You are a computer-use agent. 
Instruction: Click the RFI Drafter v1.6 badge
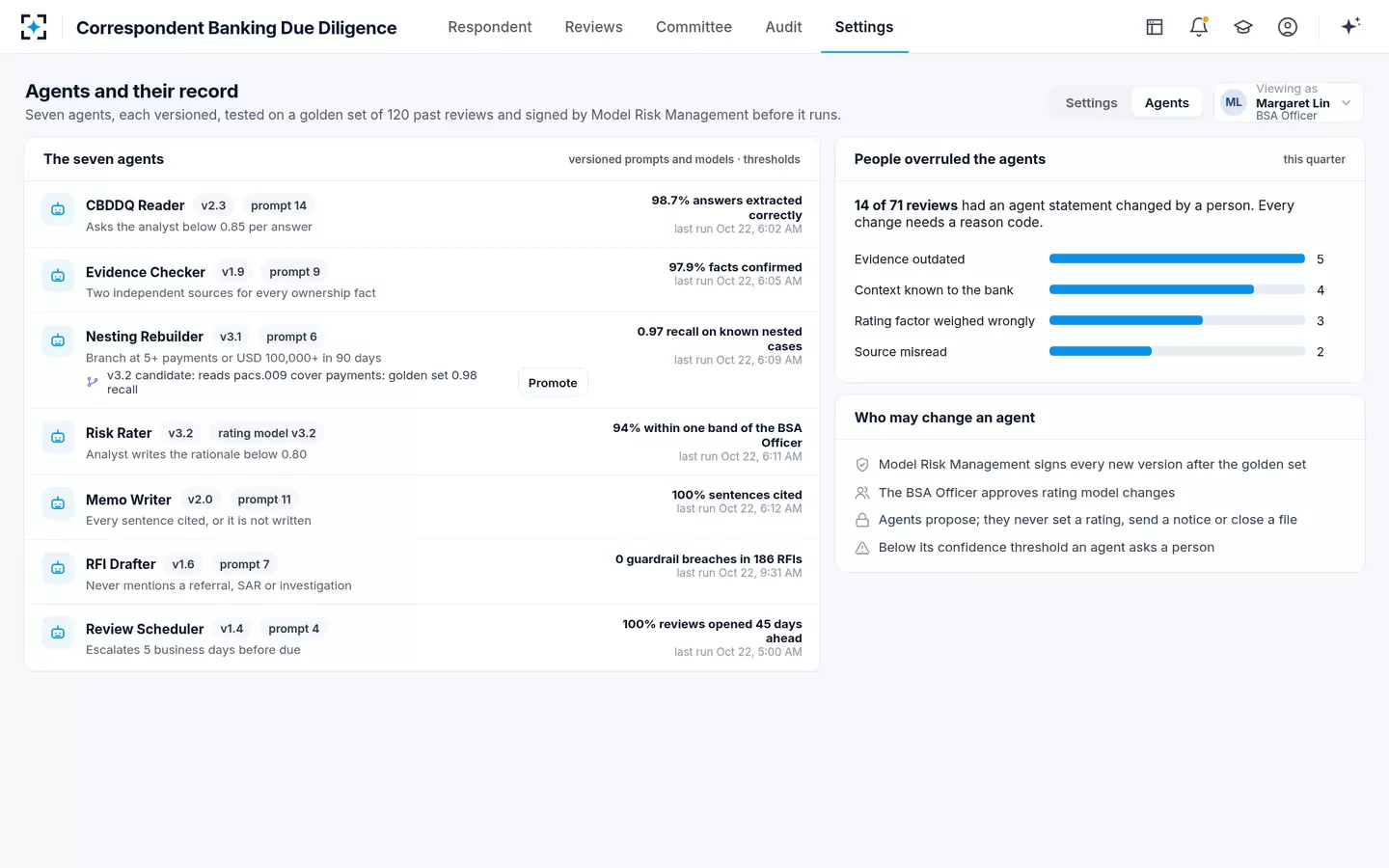[x=183, y=564]
